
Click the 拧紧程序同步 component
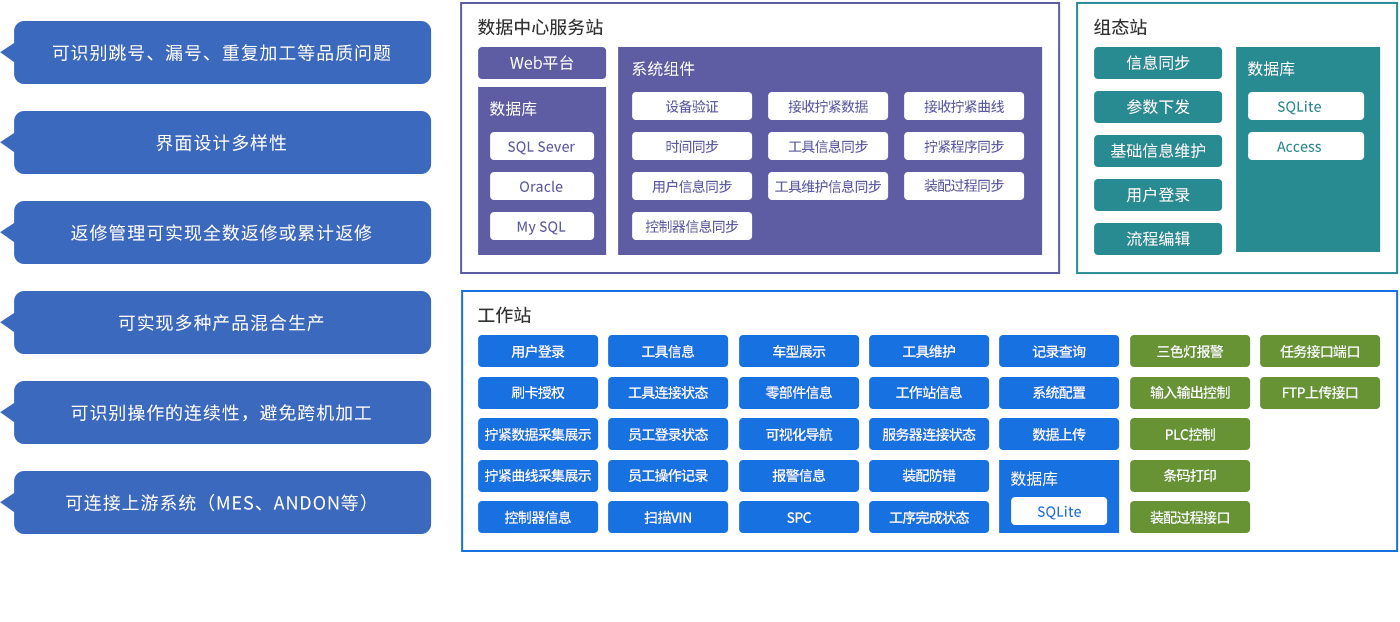pyautogui.click(x=964, y=146)
